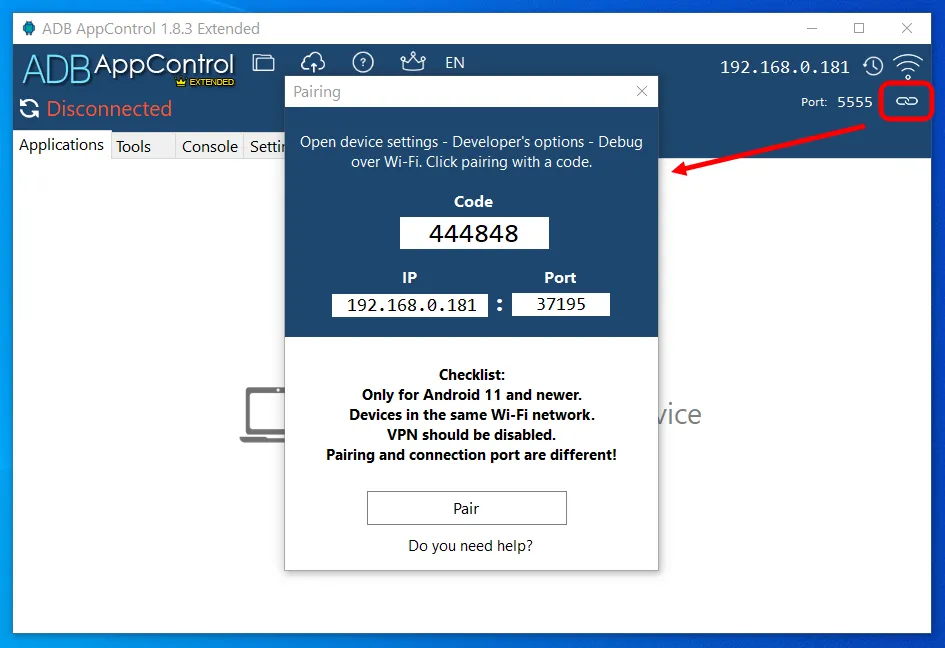Open the help question mark icon
Image resolution: width=945 pixels, height=648 pixels.
click(x=363, y=62)
